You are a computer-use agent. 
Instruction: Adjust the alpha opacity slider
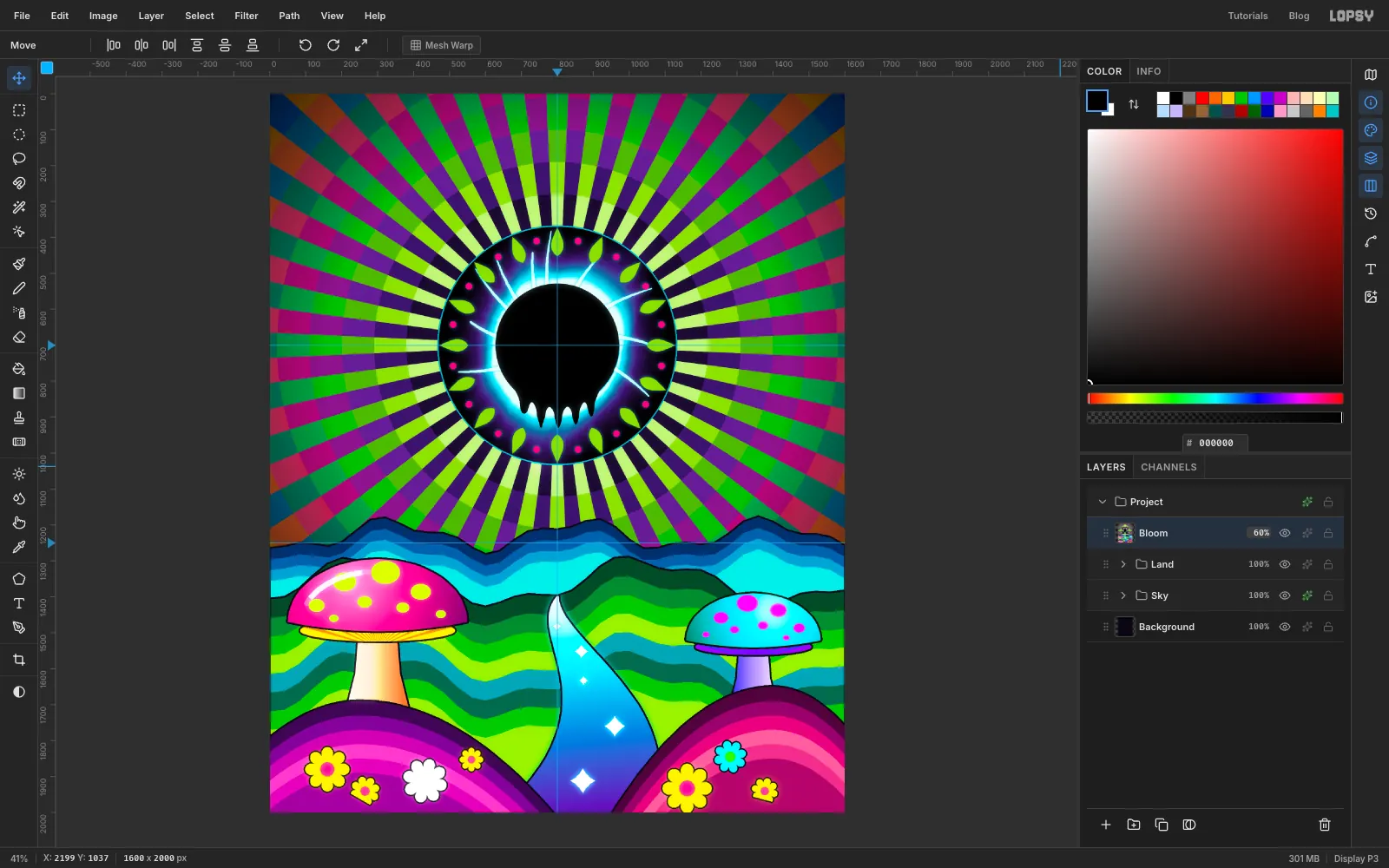(x=1215, y=418)
